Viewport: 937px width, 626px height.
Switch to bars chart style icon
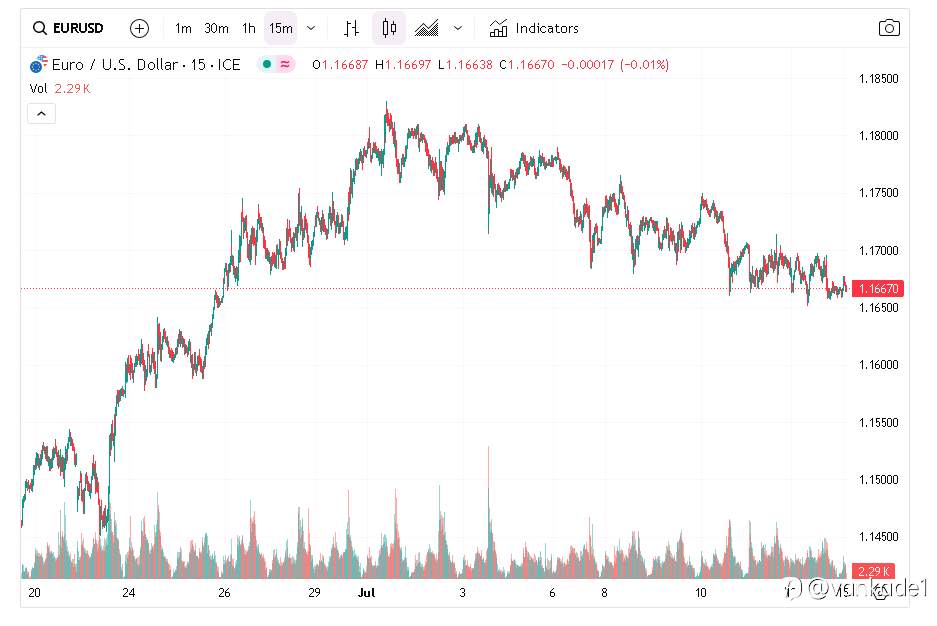352,28
